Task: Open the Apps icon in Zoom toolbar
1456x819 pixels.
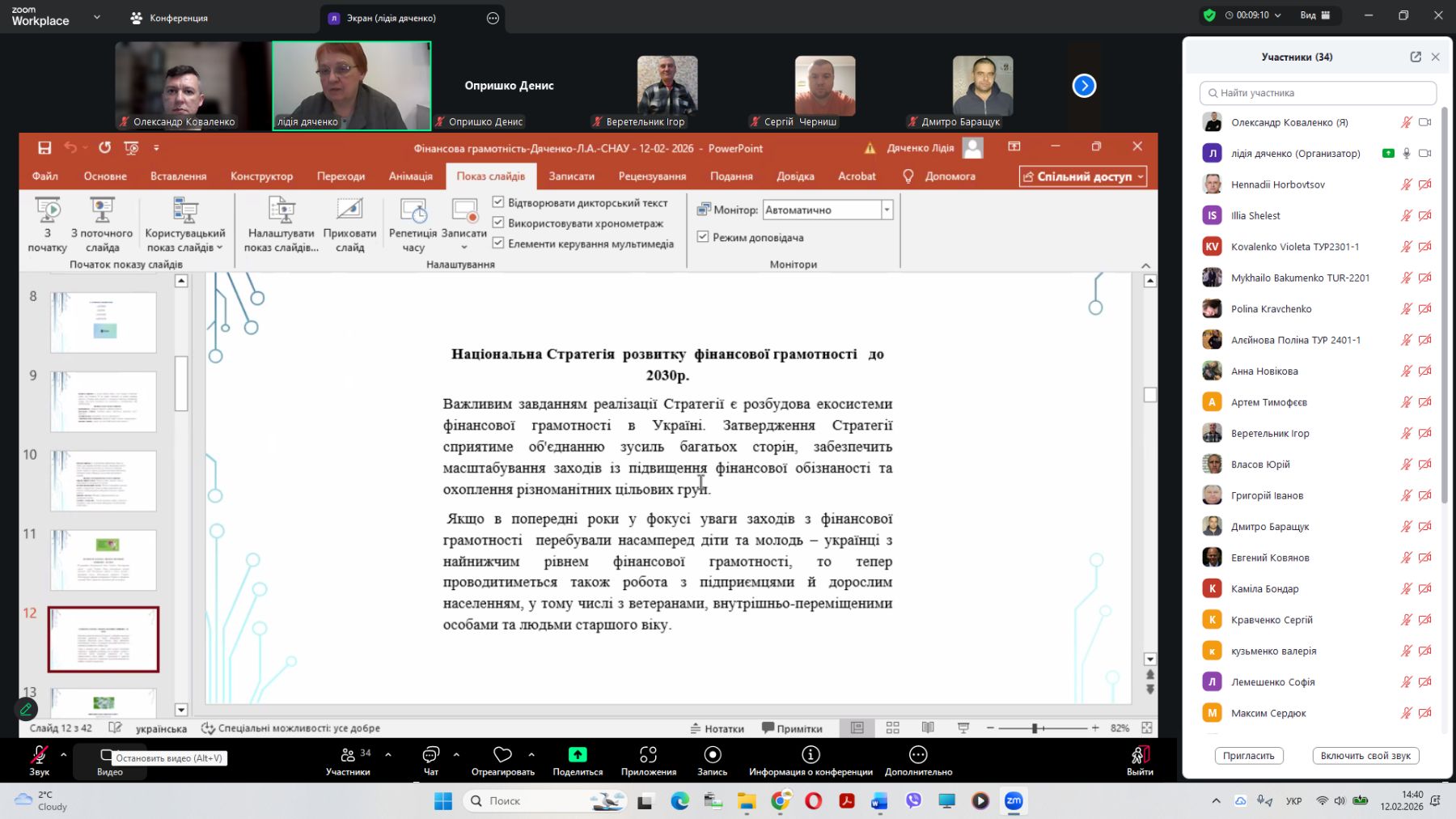Action: tap(648, 755)
